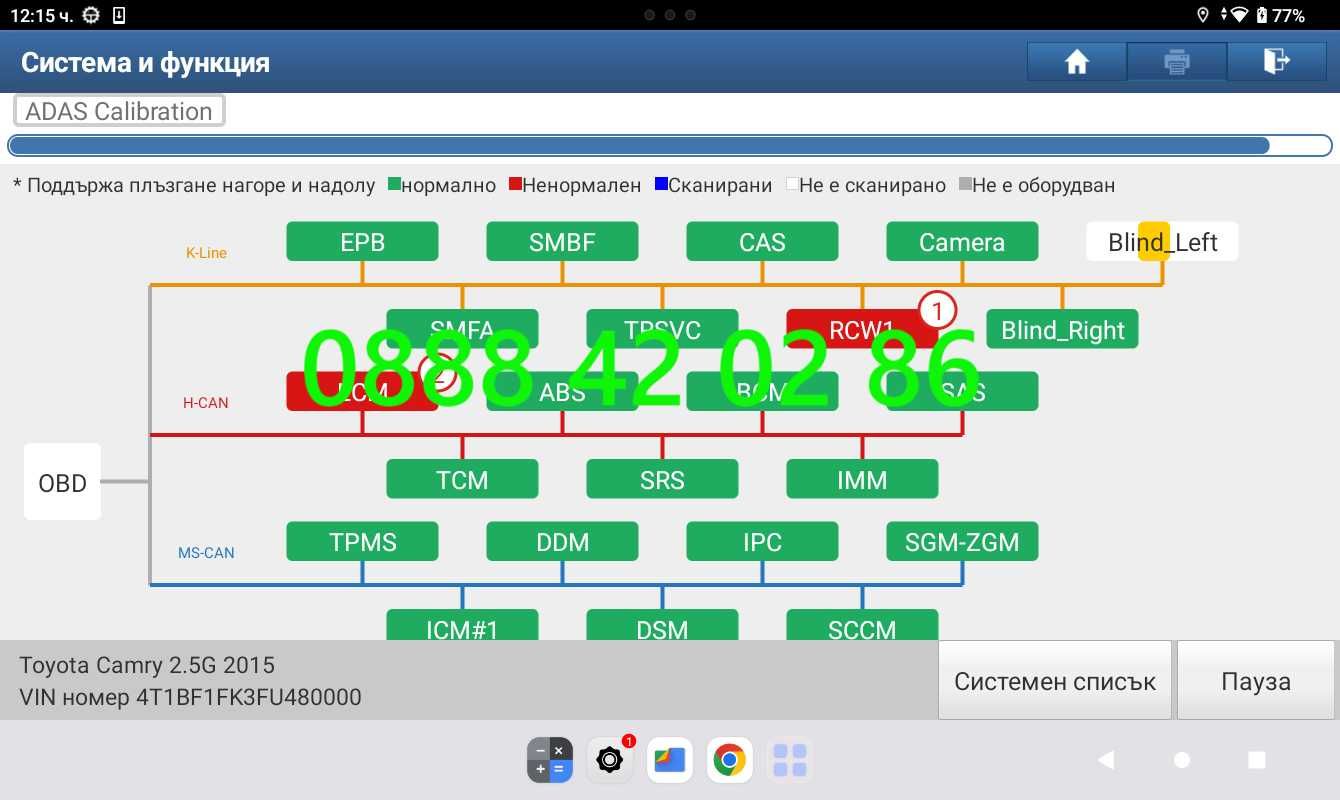The height and width of the screenshot is (800, 1340).
Task: Select the ABS module
Action: (562, 392)
